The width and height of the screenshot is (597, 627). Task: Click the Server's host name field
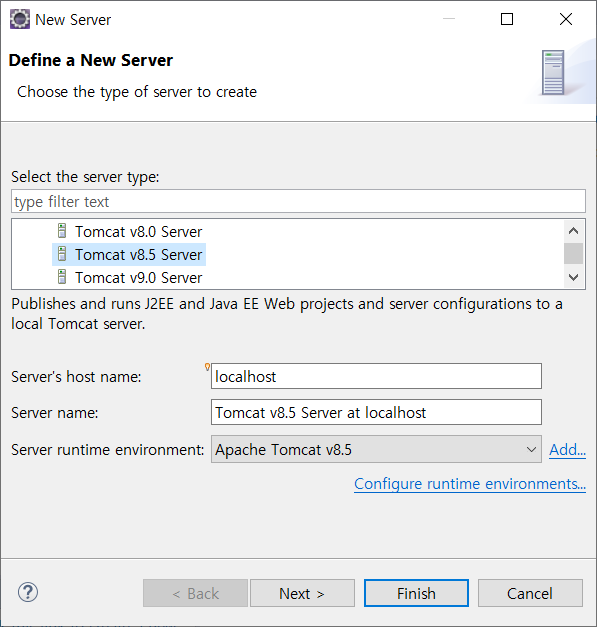click(x=376, y=376)
